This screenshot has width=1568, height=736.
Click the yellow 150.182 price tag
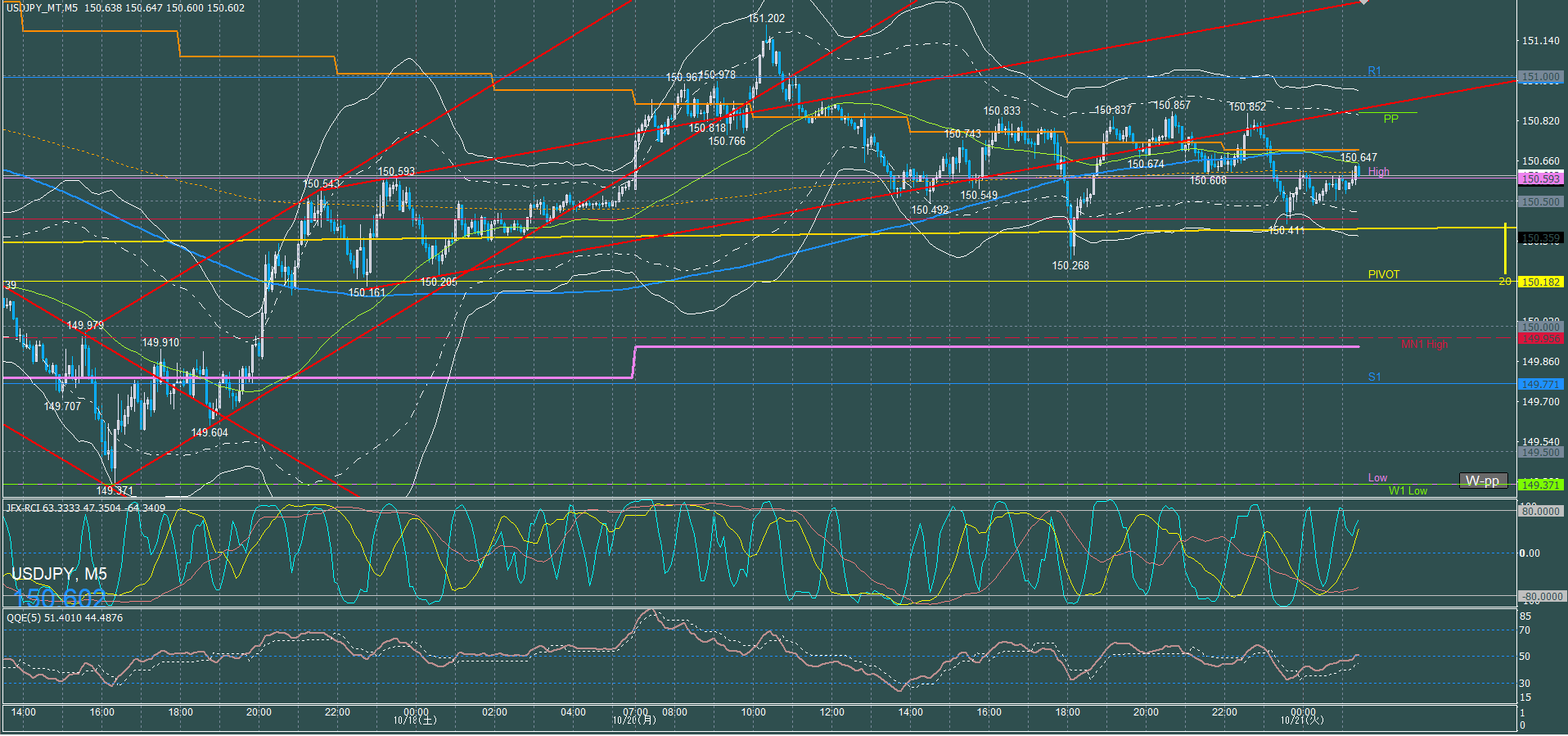pyautogui.click(x=1540, y=282)
